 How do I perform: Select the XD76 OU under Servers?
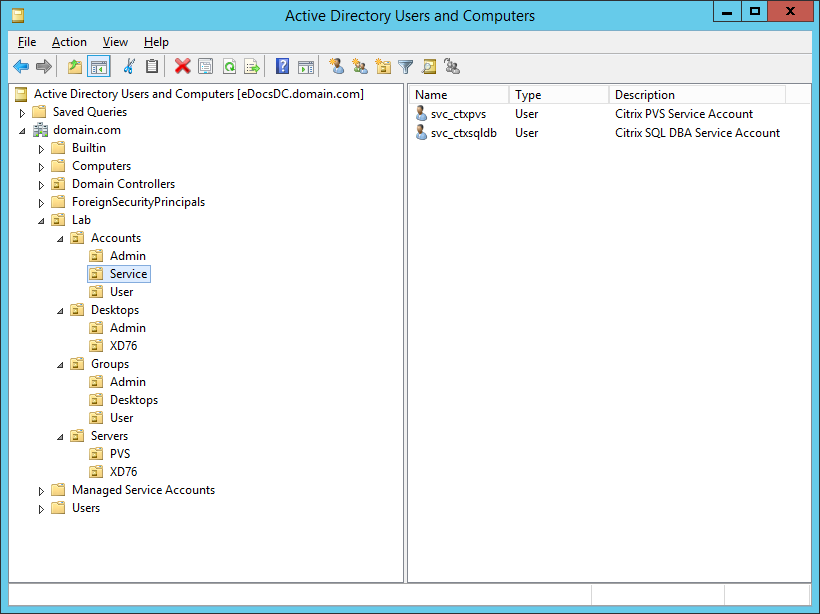(123, 472)
